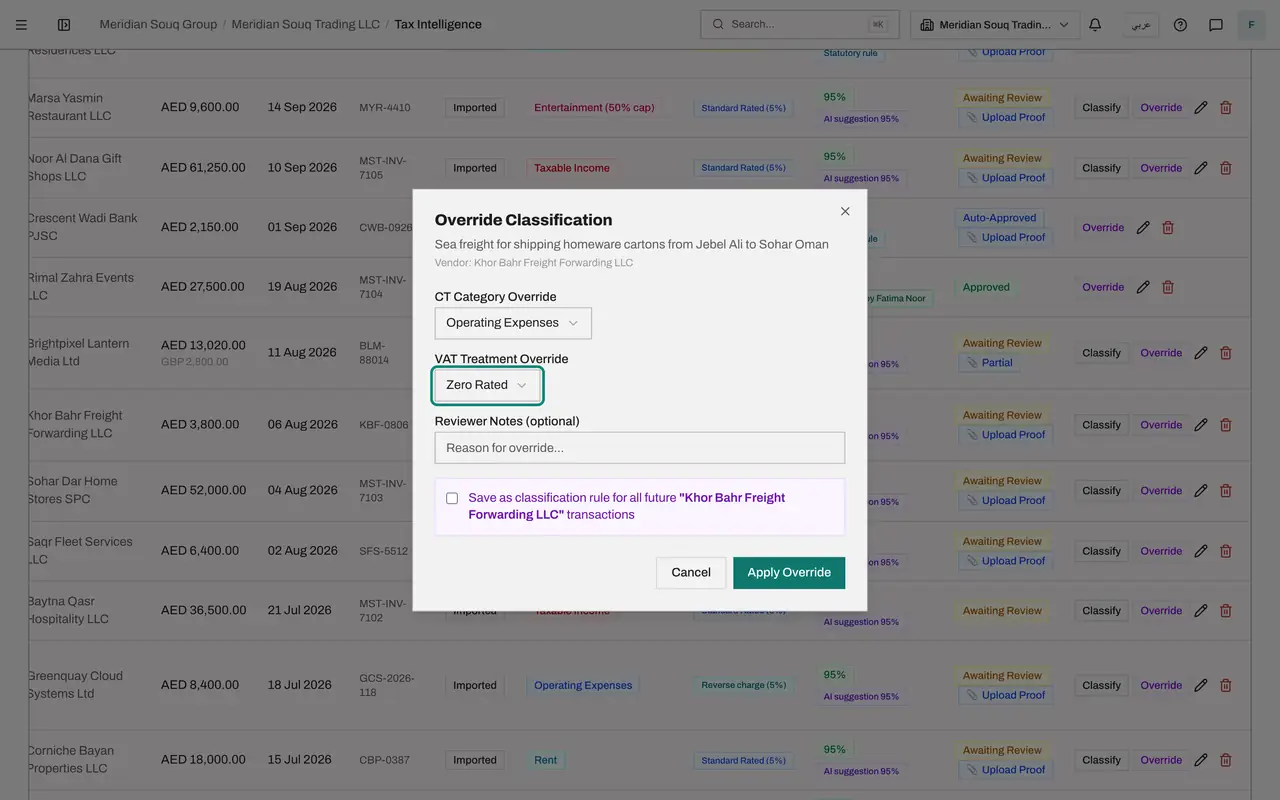Edit the Sohar Dar Home Stores row
The height and width of the screenshot is (800, 1280).
(1201, 491)
